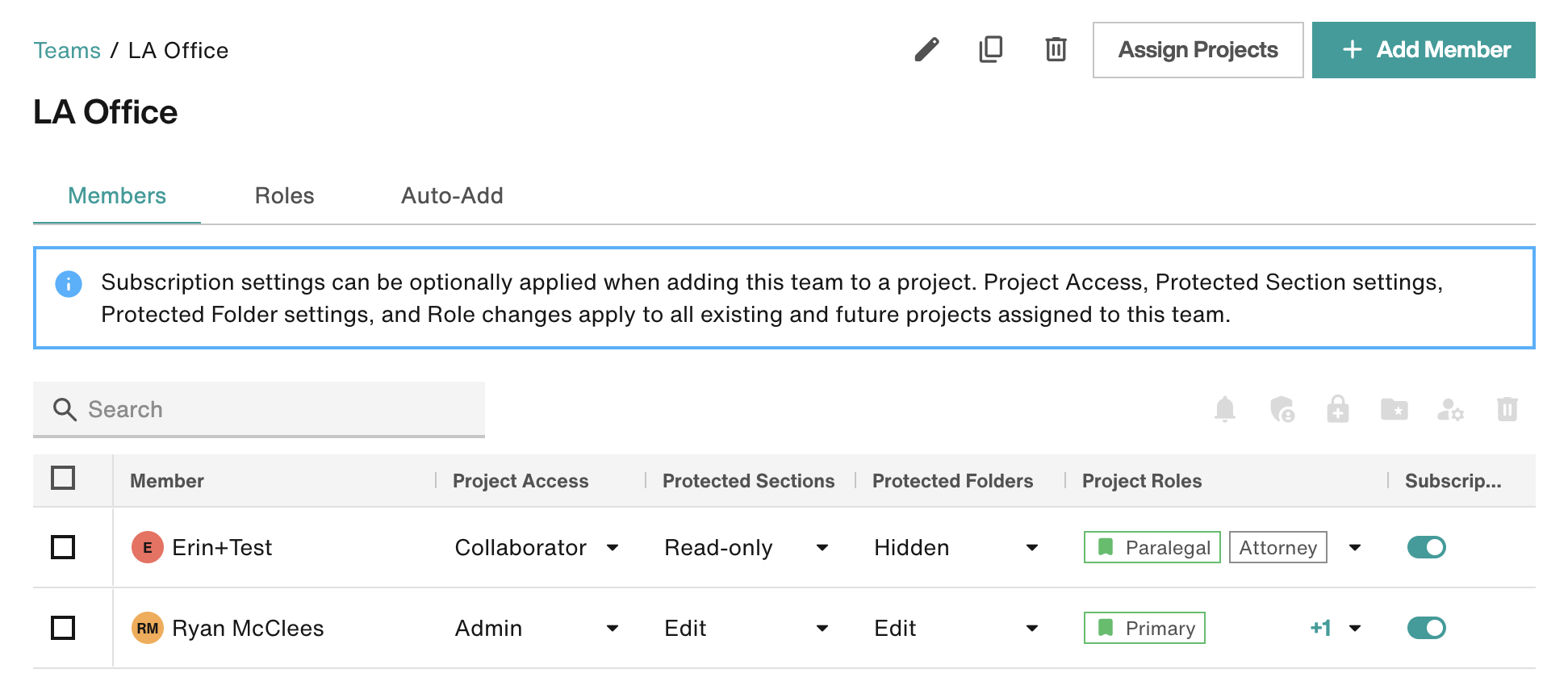Viewport: 1568px width, 694px height.
Task: Click the LA Office page heading
Action: [x=106, y=112]
